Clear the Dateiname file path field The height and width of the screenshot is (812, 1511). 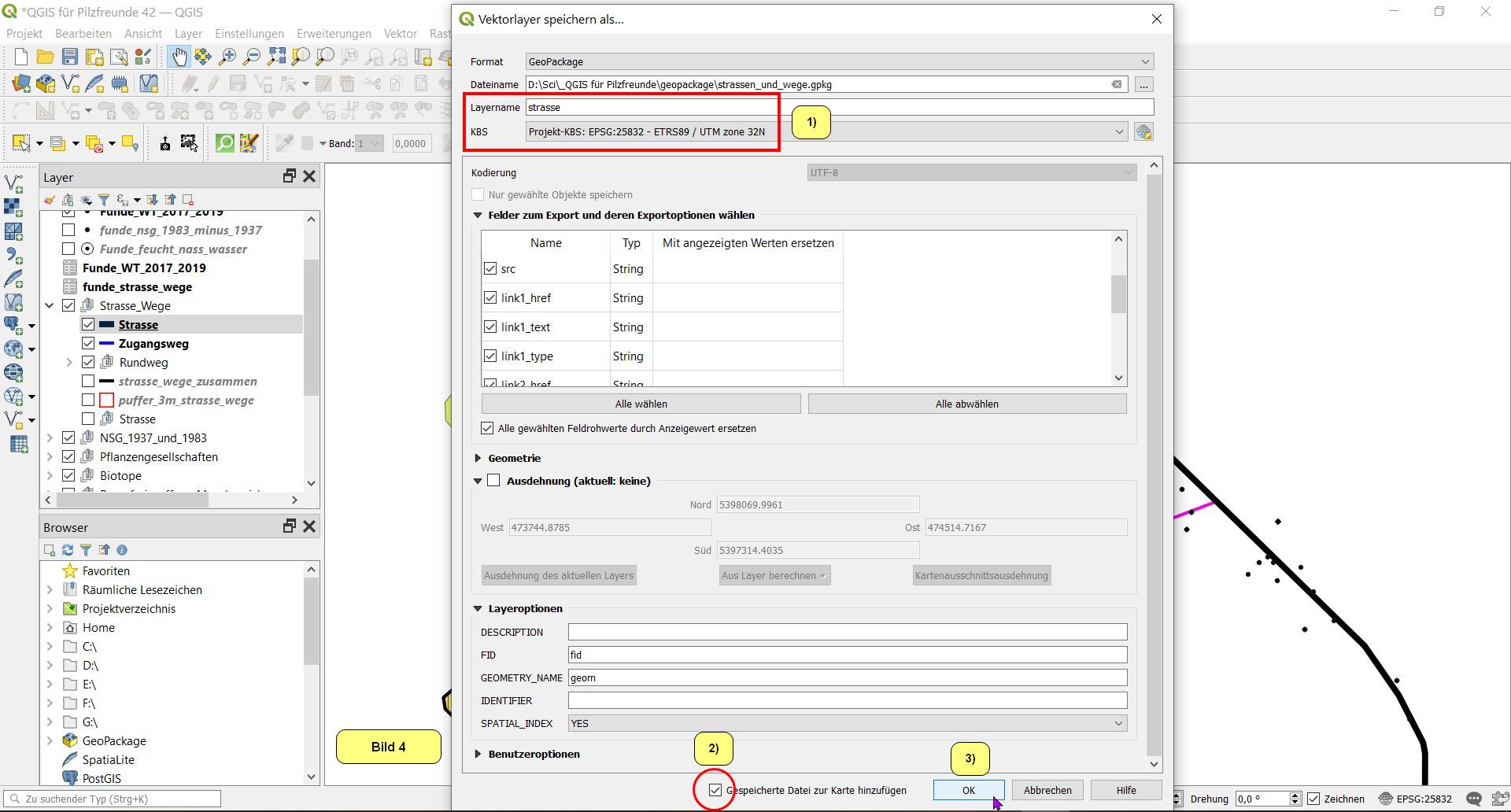point(1116,84)
